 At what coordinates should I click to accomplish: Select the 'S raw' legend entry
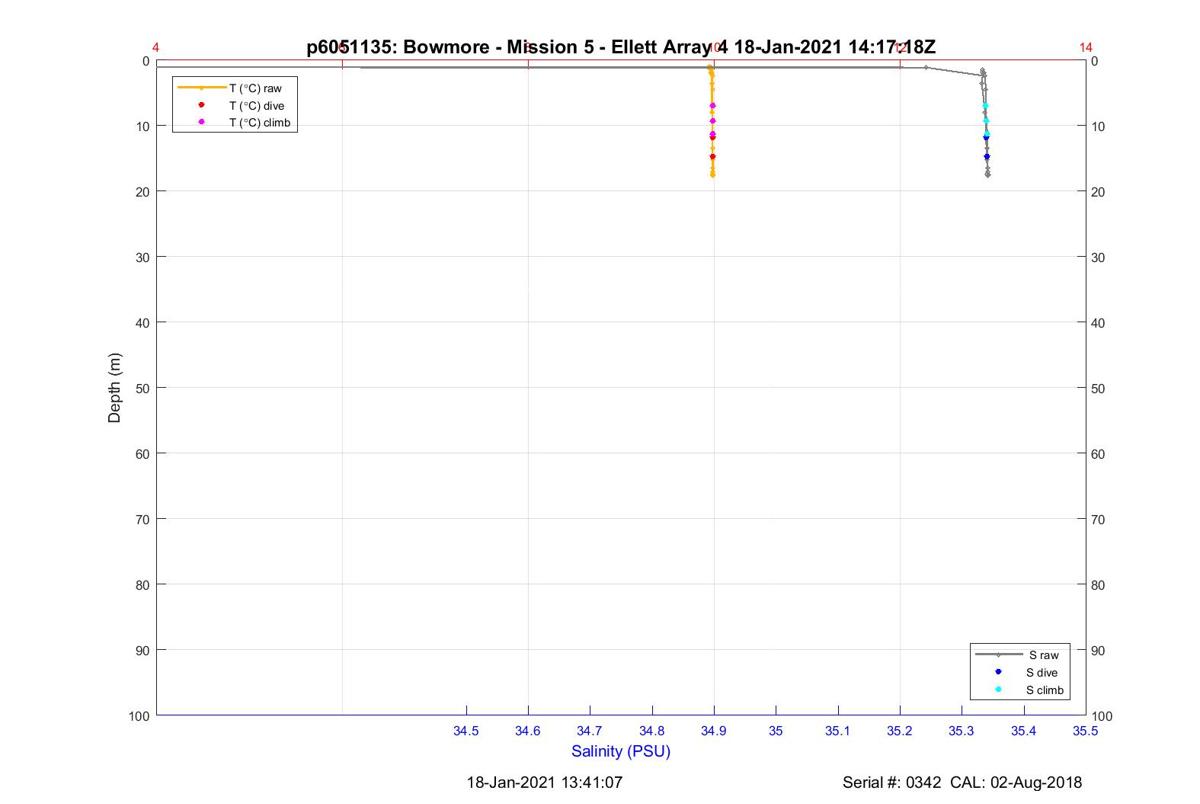1020,655
